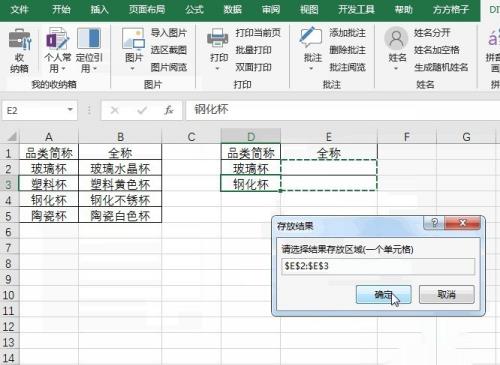Screen dimensions: 500x365
Task: Switch to the 数据 ribbon tab
Action: (233, 9)
